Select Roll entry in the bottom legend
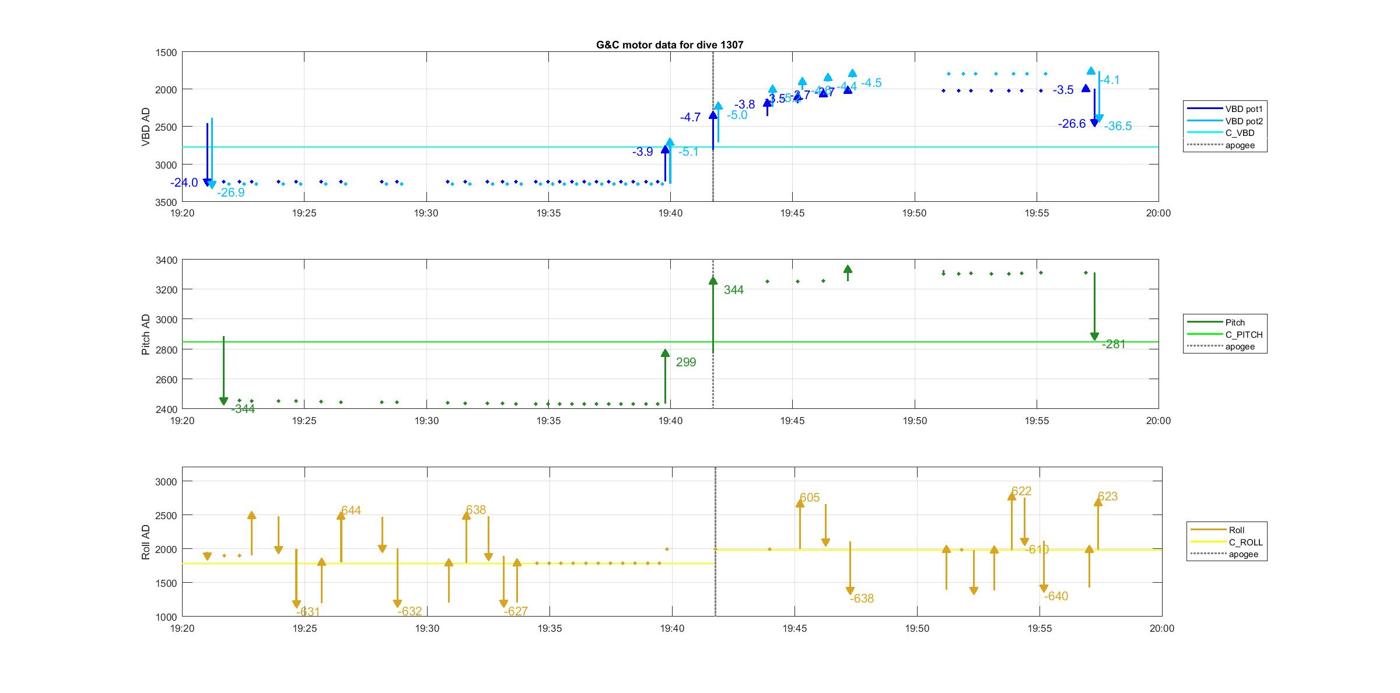 pyautogui.click(x=1236, y=530)
